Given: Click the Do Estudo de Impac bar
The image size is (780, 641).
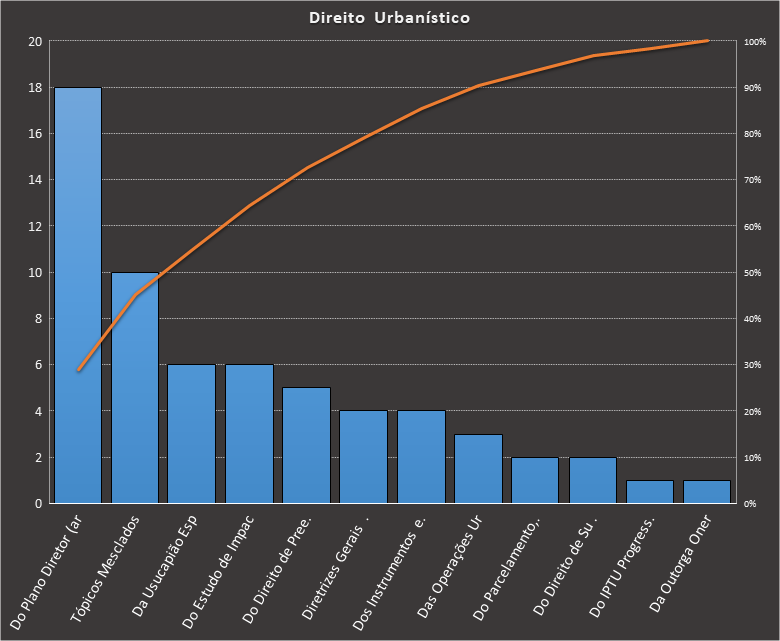Looking at the screenshot, I should pos(249,434).
